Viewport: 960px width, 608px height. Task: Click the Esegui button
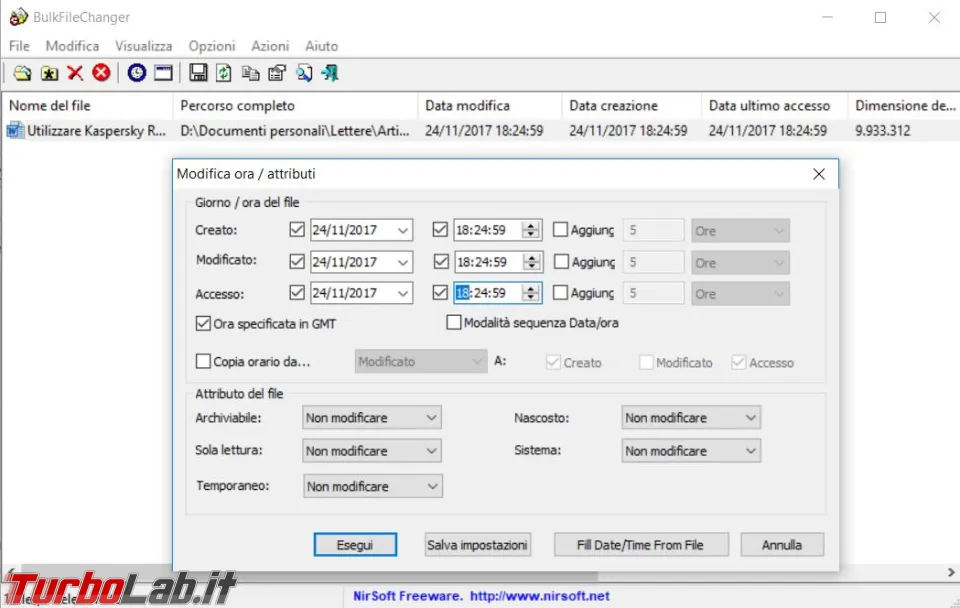tap(355, 544)
